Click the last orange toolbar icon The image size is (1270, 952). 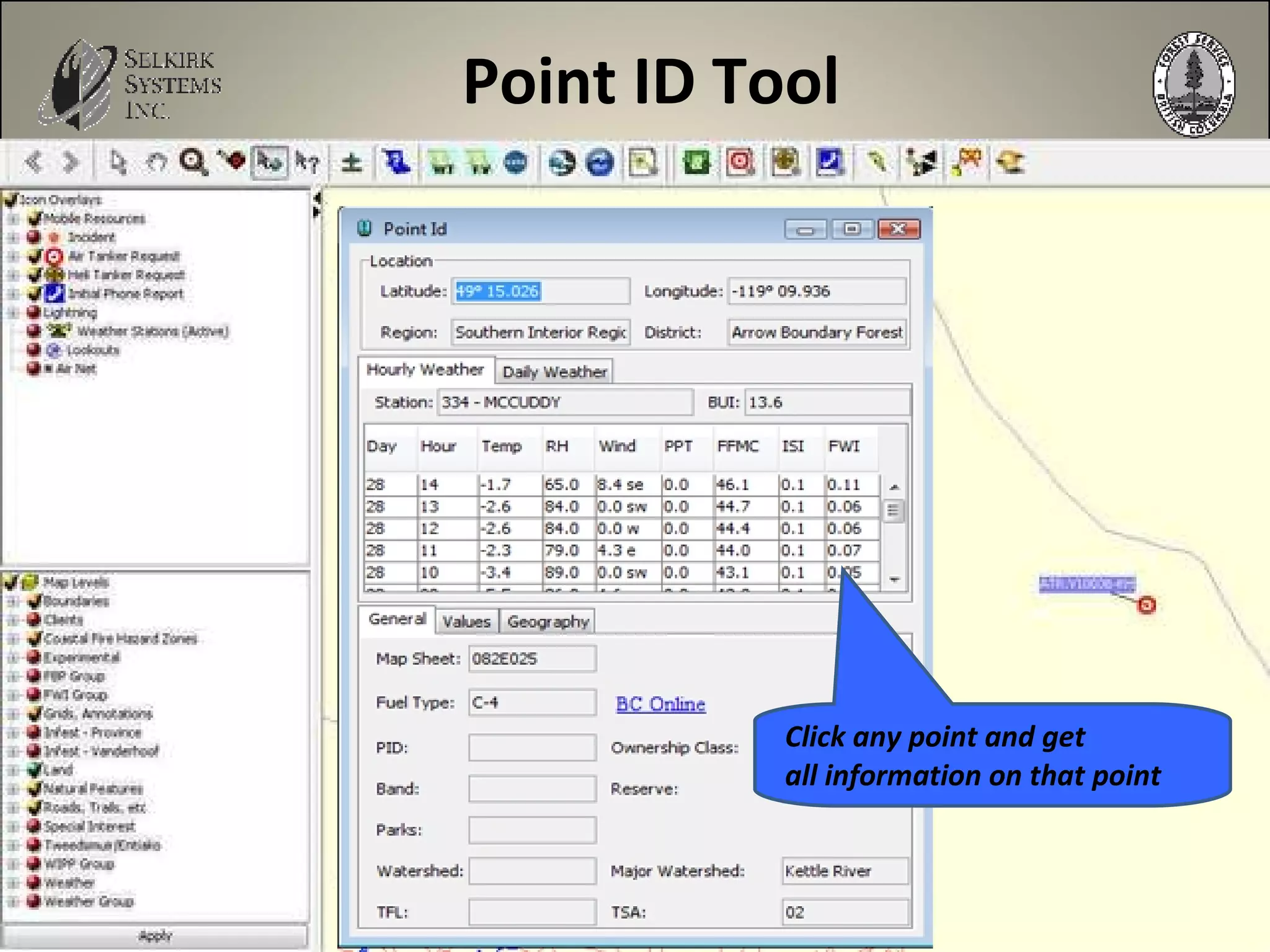coord(1011,162)
